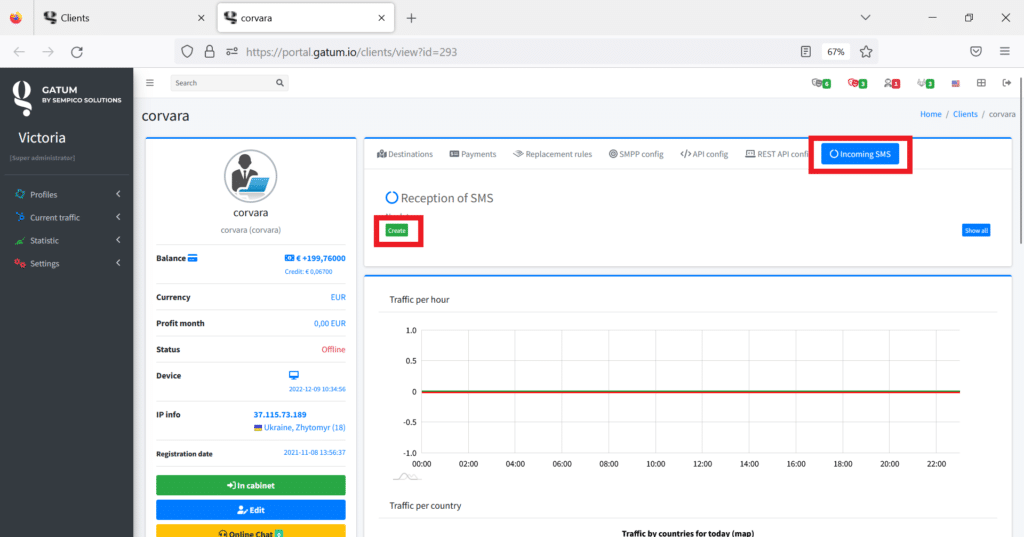Open the US flag language selector
The image size is (1024, 537).
[955, 84]
